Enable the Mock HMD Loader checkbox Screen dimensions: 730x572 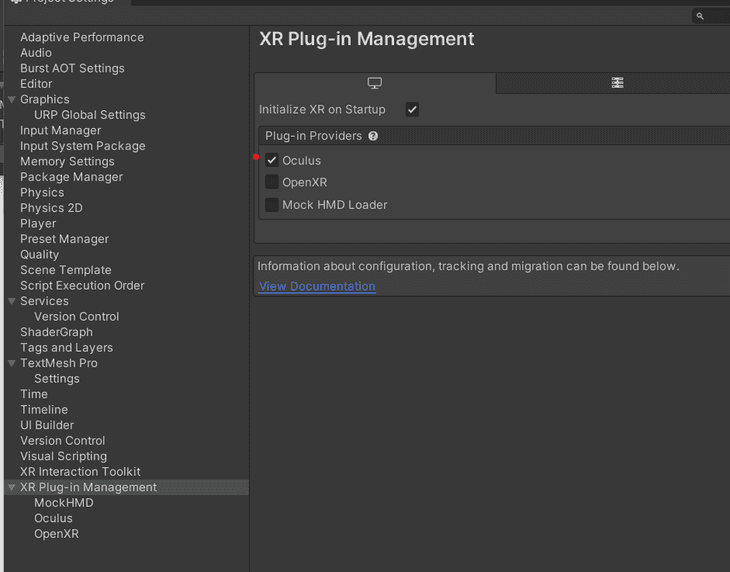(272, 205)
